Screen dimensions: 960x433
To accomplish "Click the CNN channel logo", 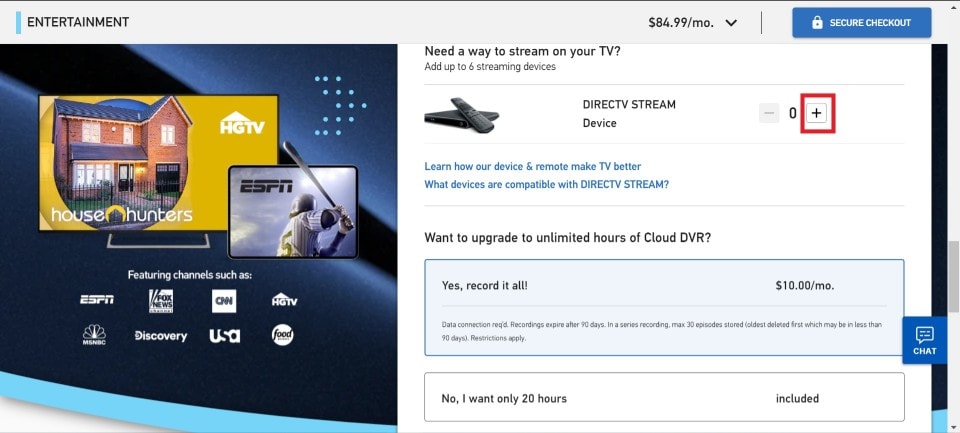I will [x=224, y=301].
